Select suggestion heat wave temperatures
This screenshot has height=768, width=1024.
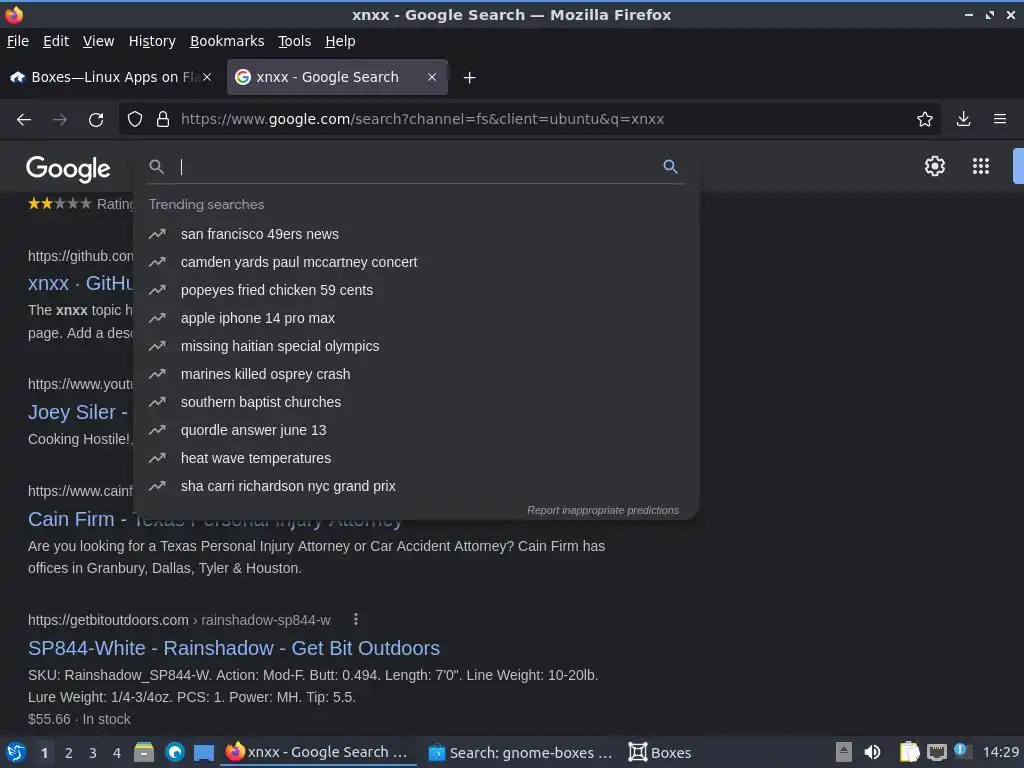point(416,458)
